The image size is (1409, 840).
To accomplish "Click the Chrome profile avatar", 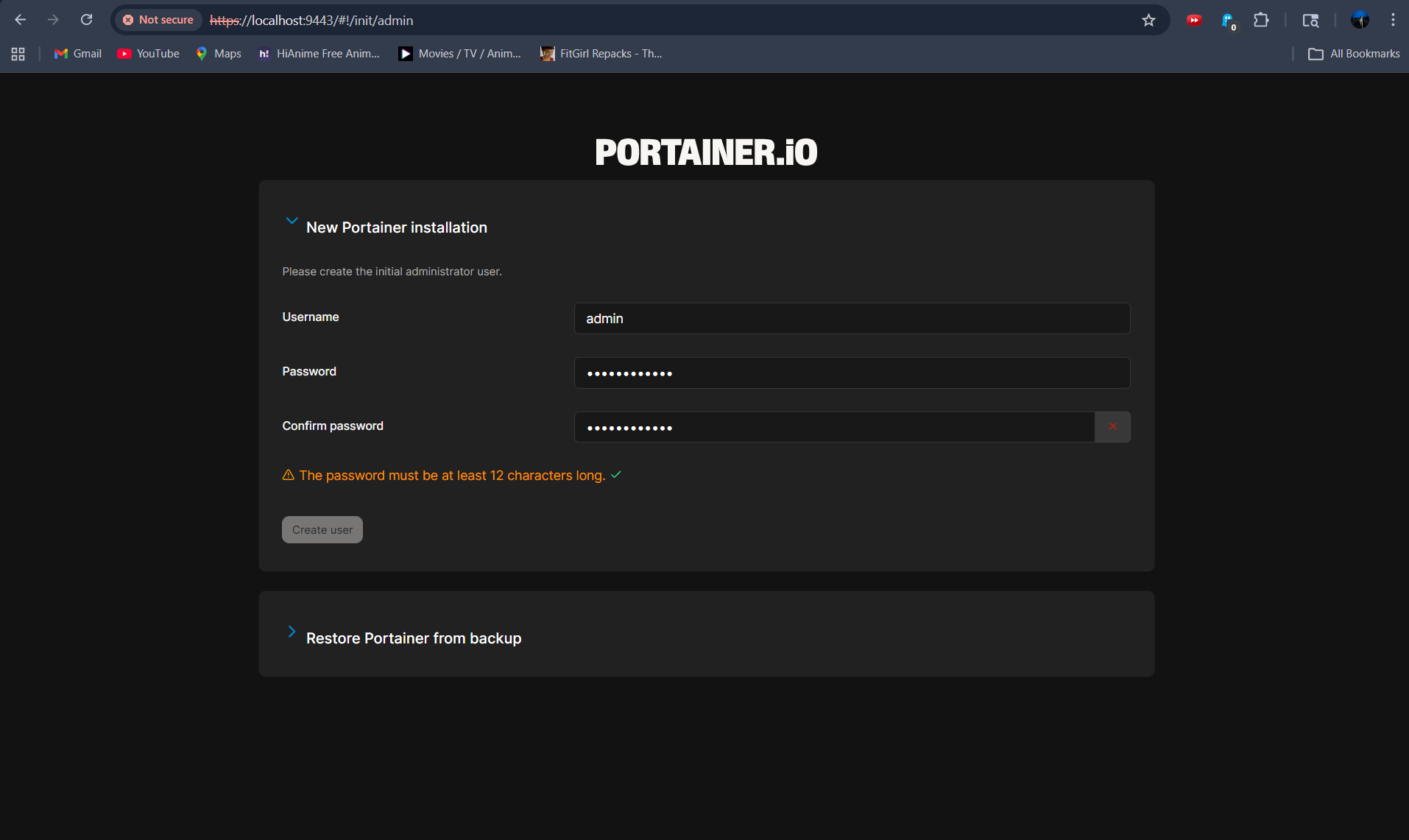I will click(1360, 20).
